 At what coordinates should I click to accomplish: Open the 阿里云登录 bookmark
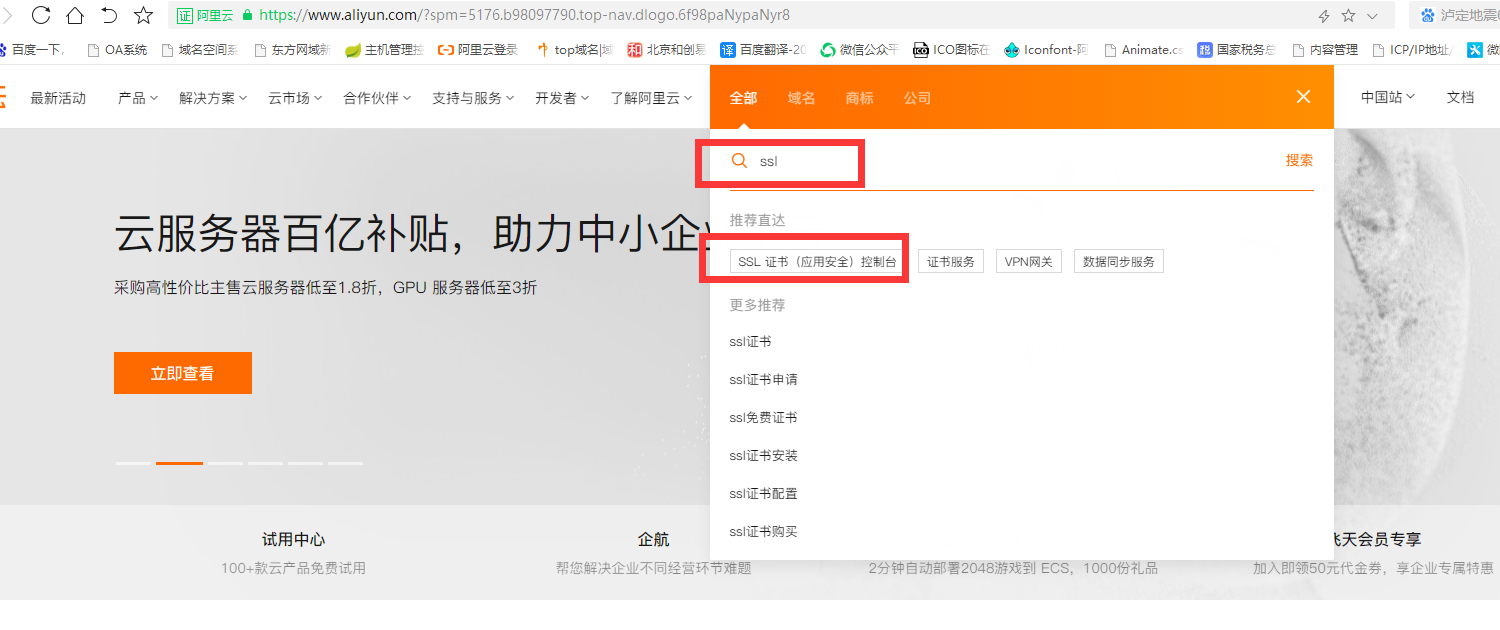coord(482,49)
